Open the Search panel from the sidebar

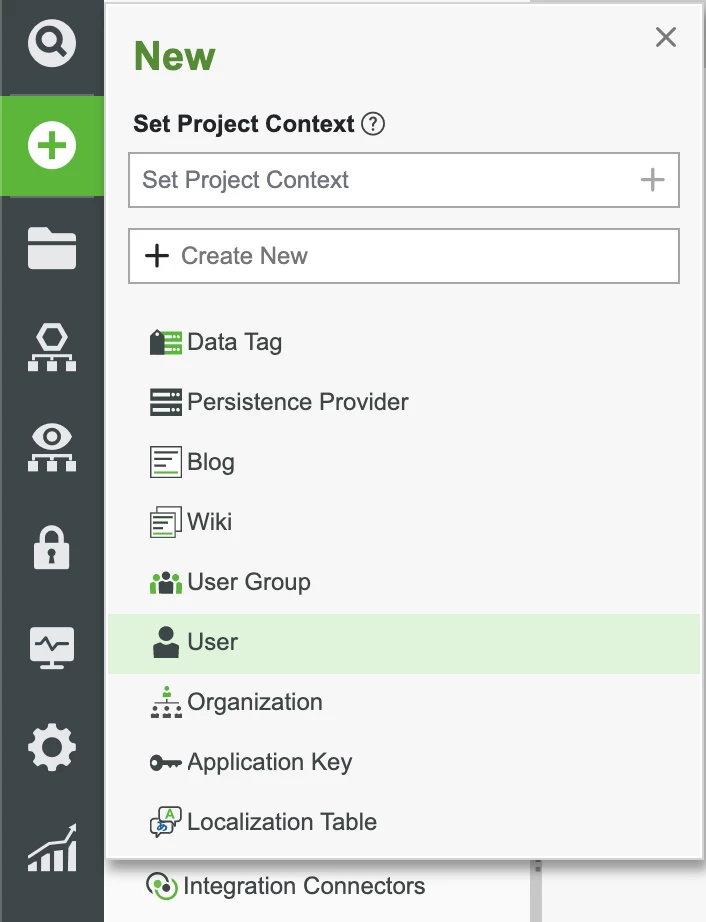(x=50, y=44)
